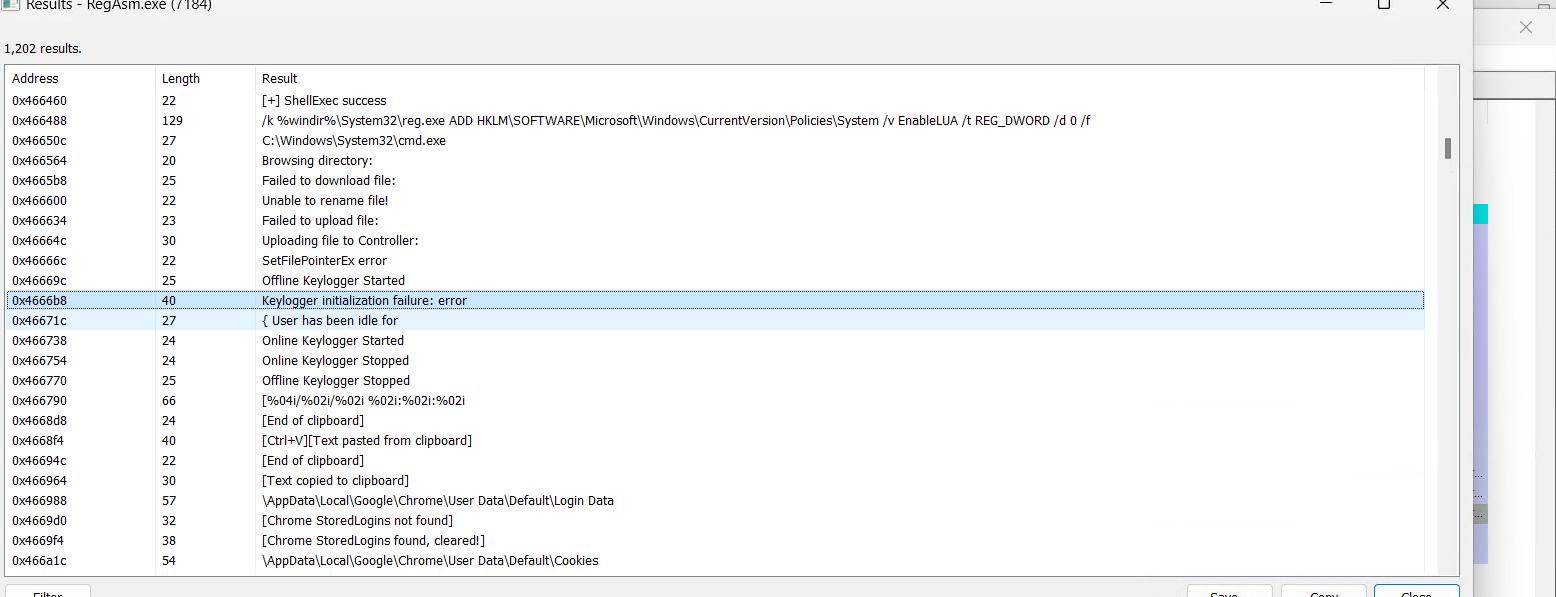Sort results by Length column header
The height and width of the screenshot is (597, 1556).
(x=181, y=78)
